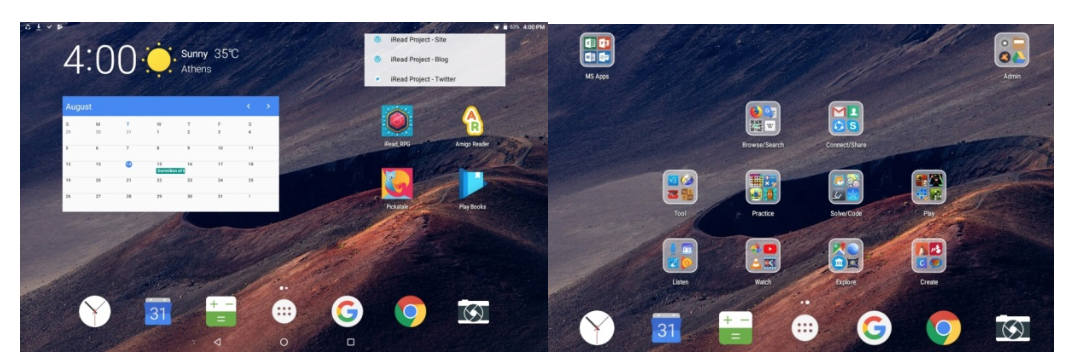
Task: Open Calculator app in left screen dock
Action: point(221,312)
